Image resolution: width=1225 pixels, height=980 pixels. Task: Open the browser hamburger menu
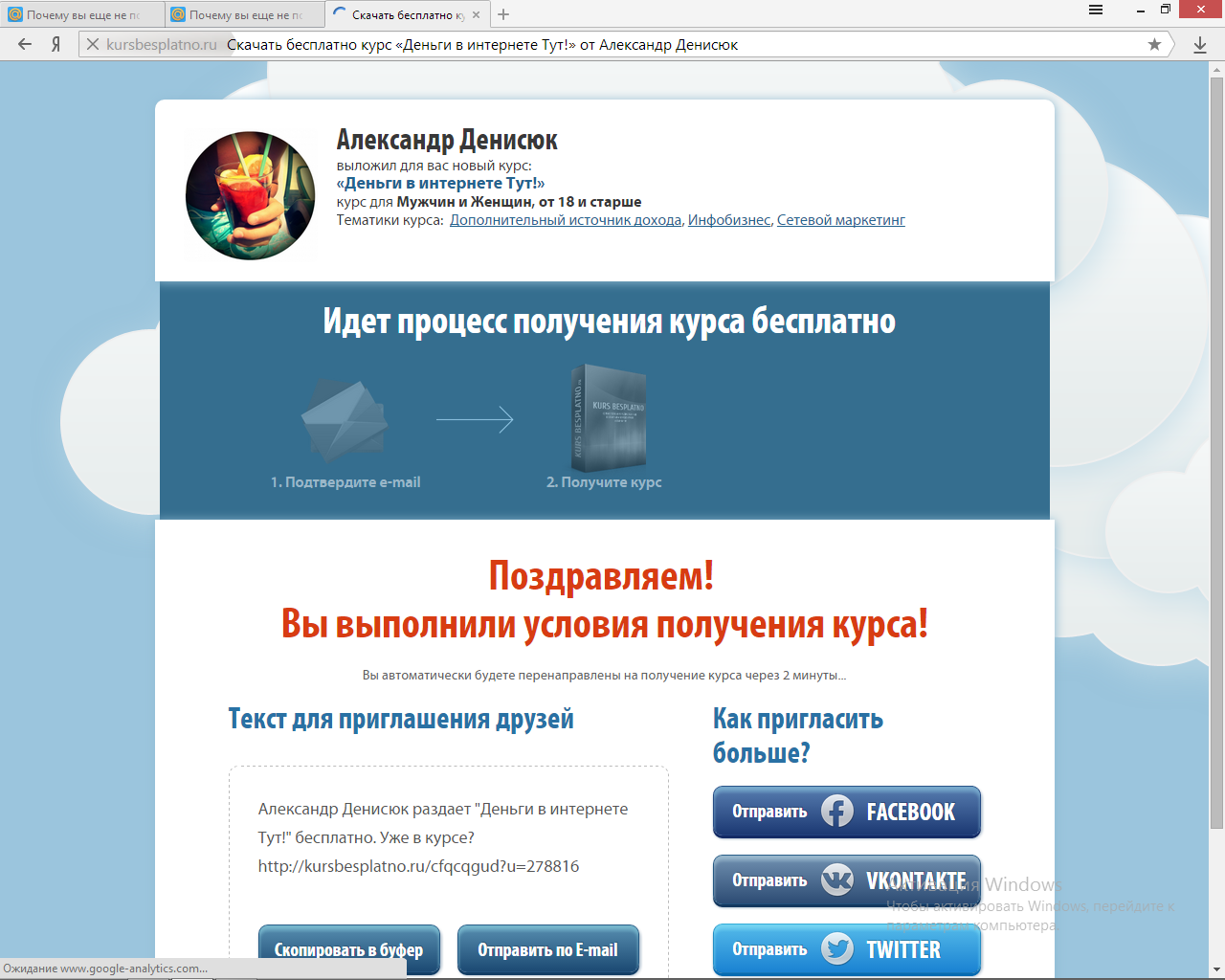(1096, 11)
